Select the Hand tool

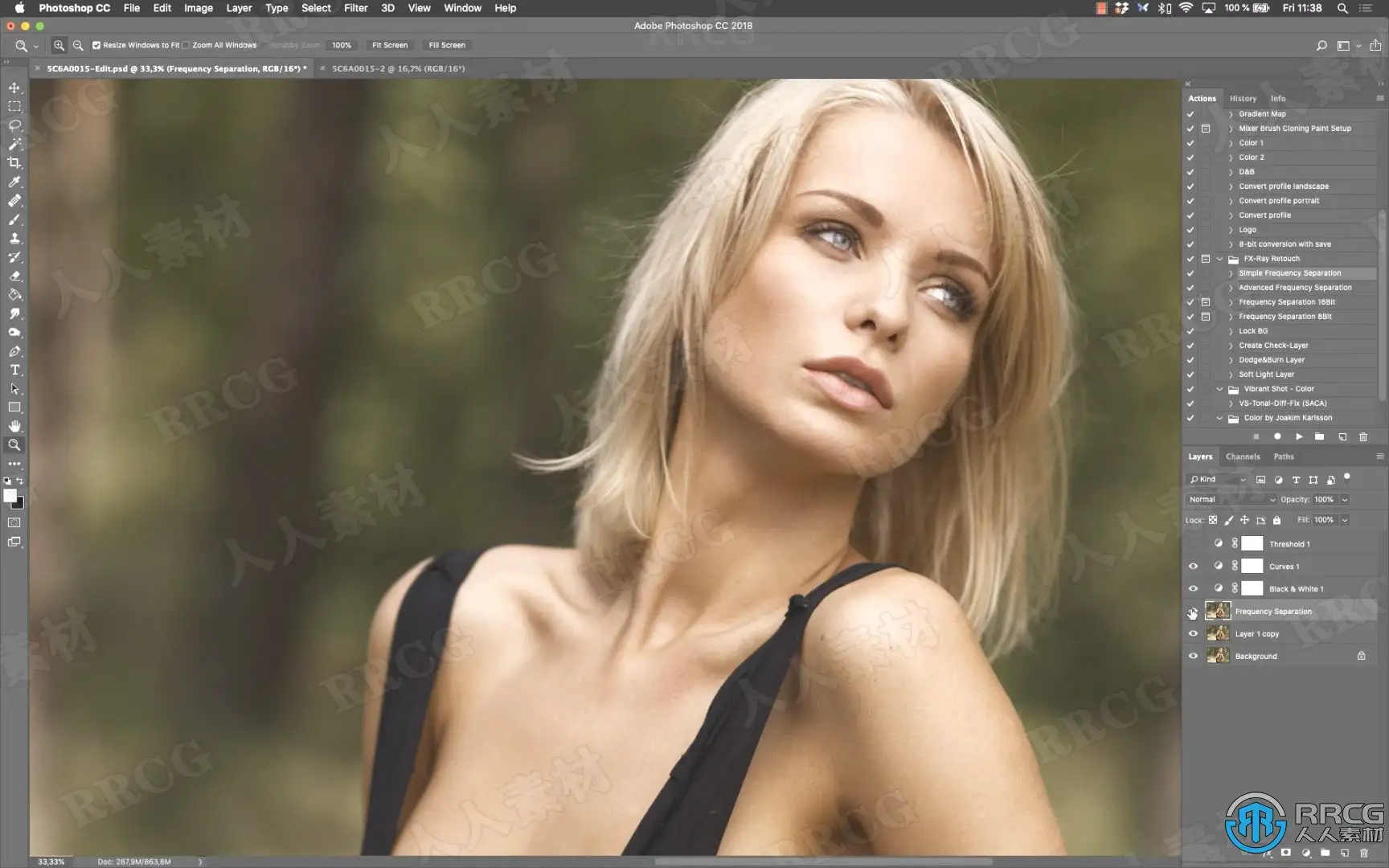(x=14, y=426)
